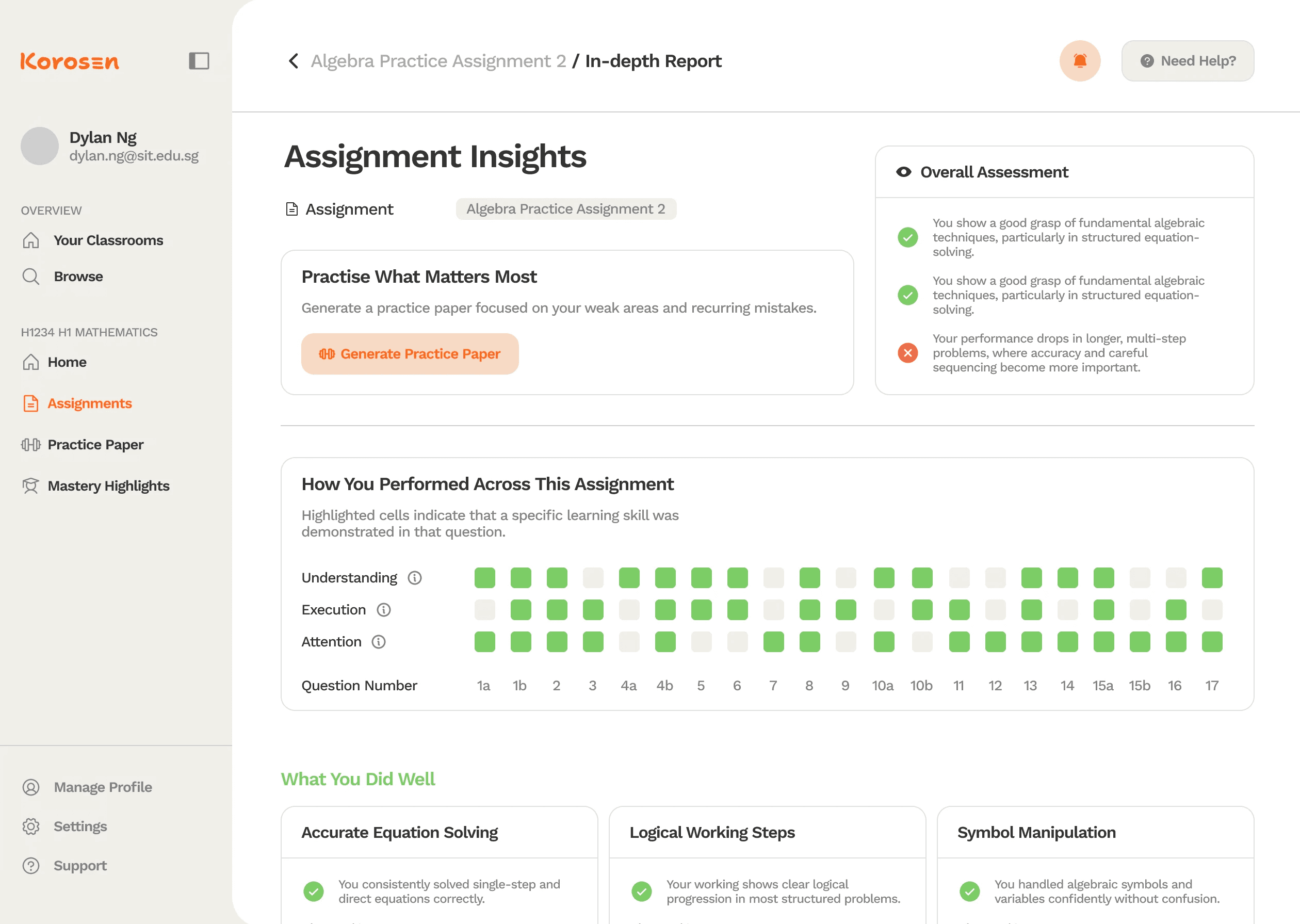Image resolution: width=1300 pixels, height=924 pixels.
Task: Click the Overall Assessment eye icon
Action: pyautogui.click(x=903, y=172)
